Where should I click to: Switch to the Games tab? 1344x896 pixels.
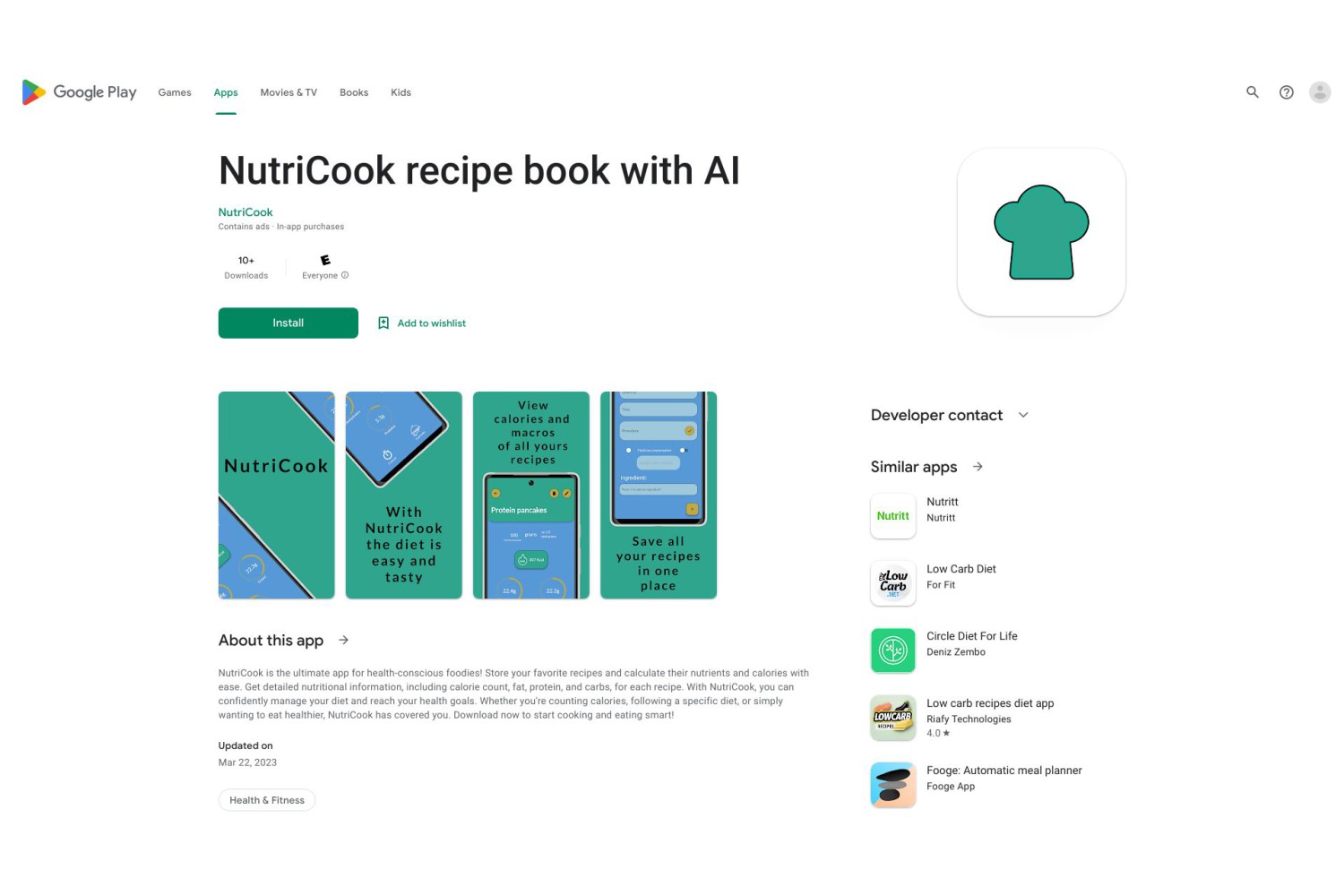click(175, 92)
